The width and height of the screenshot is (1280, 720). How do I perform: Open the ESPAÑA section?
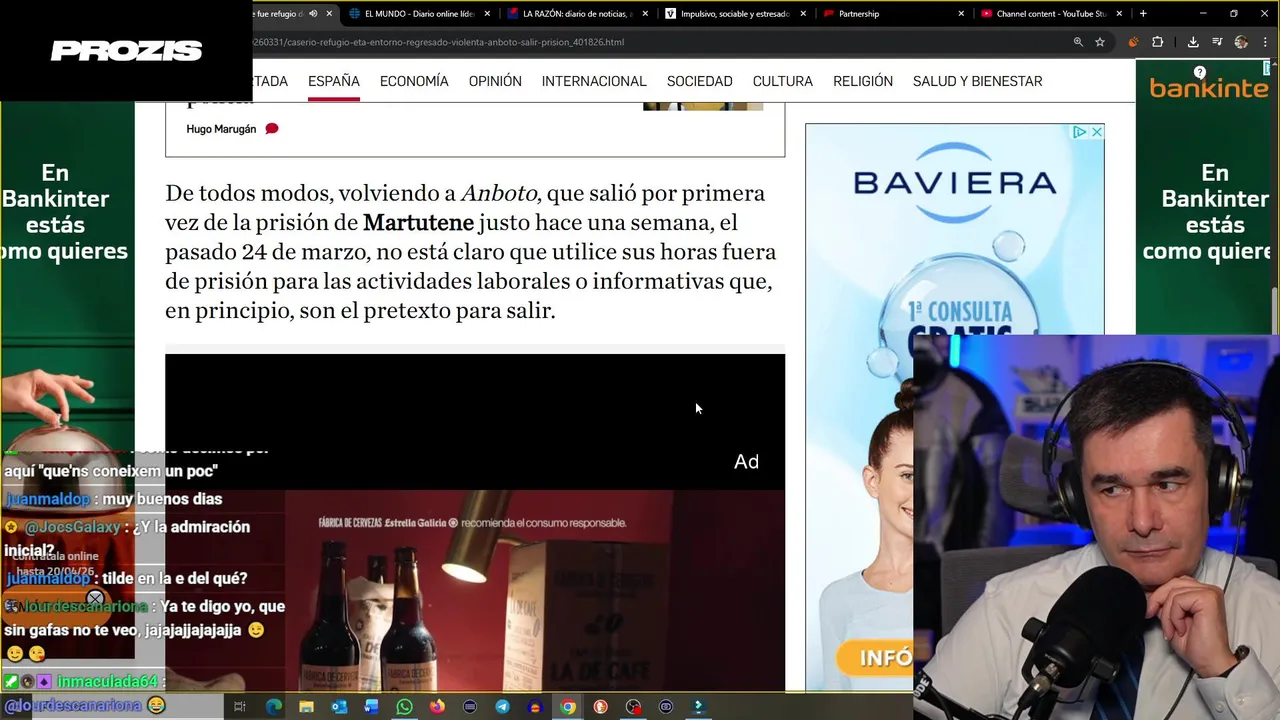(334, 81)
